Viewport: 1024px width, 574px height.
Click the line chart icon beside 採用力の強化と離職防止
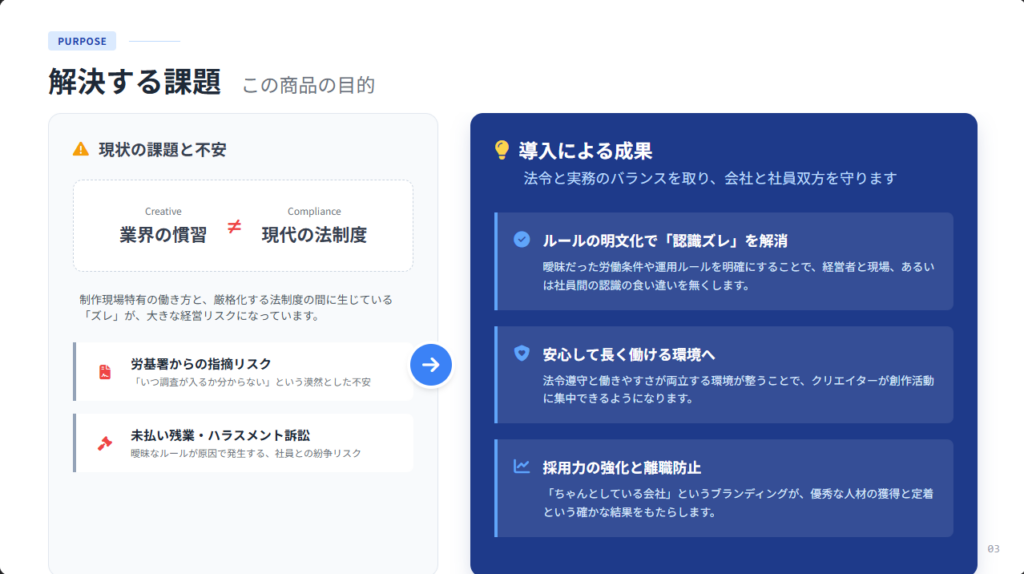coord(521,466)
